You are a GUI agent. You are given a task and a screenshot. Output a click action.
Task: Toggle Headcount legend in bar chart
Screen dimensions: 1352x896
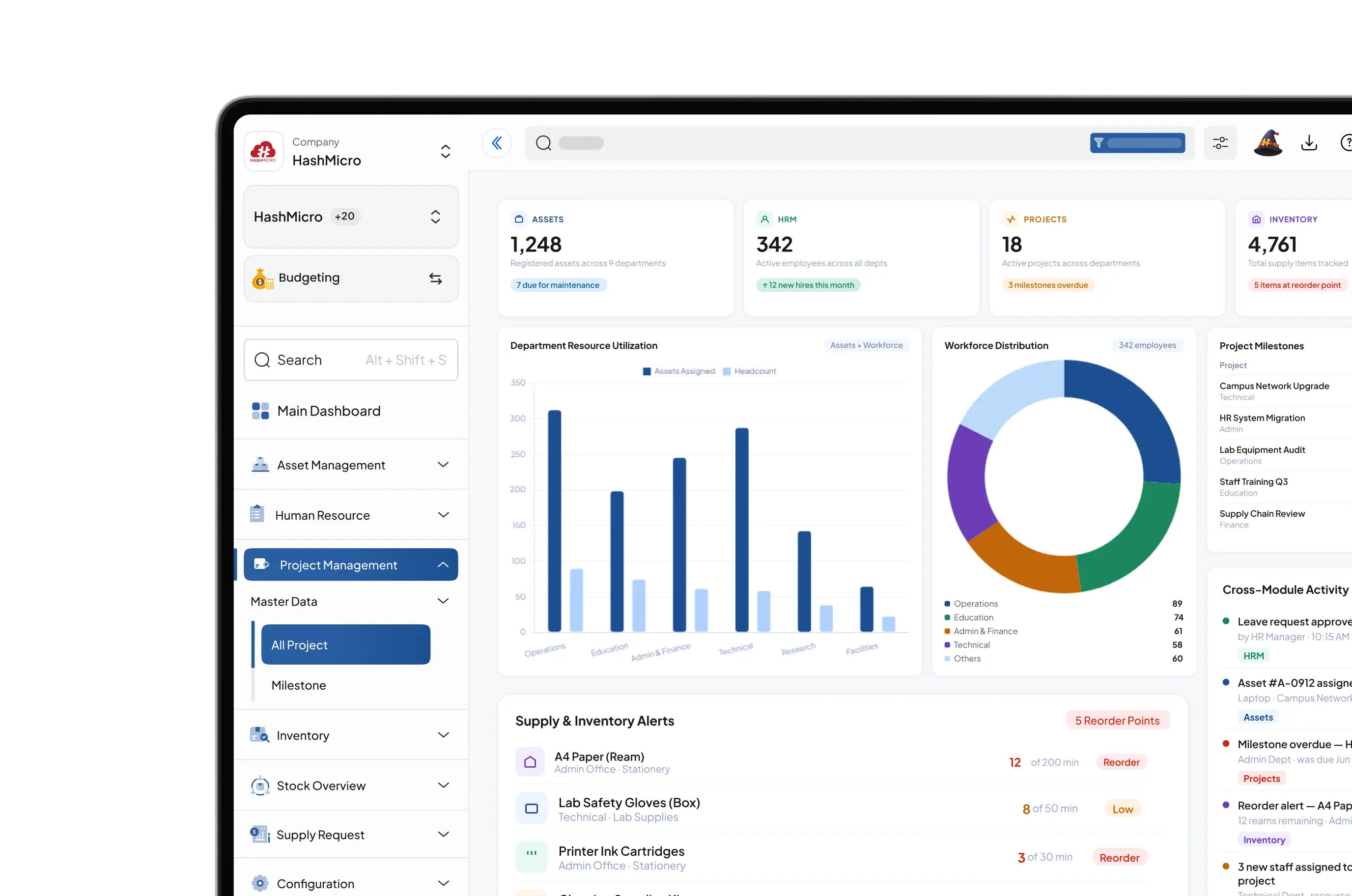click(749, 371)
